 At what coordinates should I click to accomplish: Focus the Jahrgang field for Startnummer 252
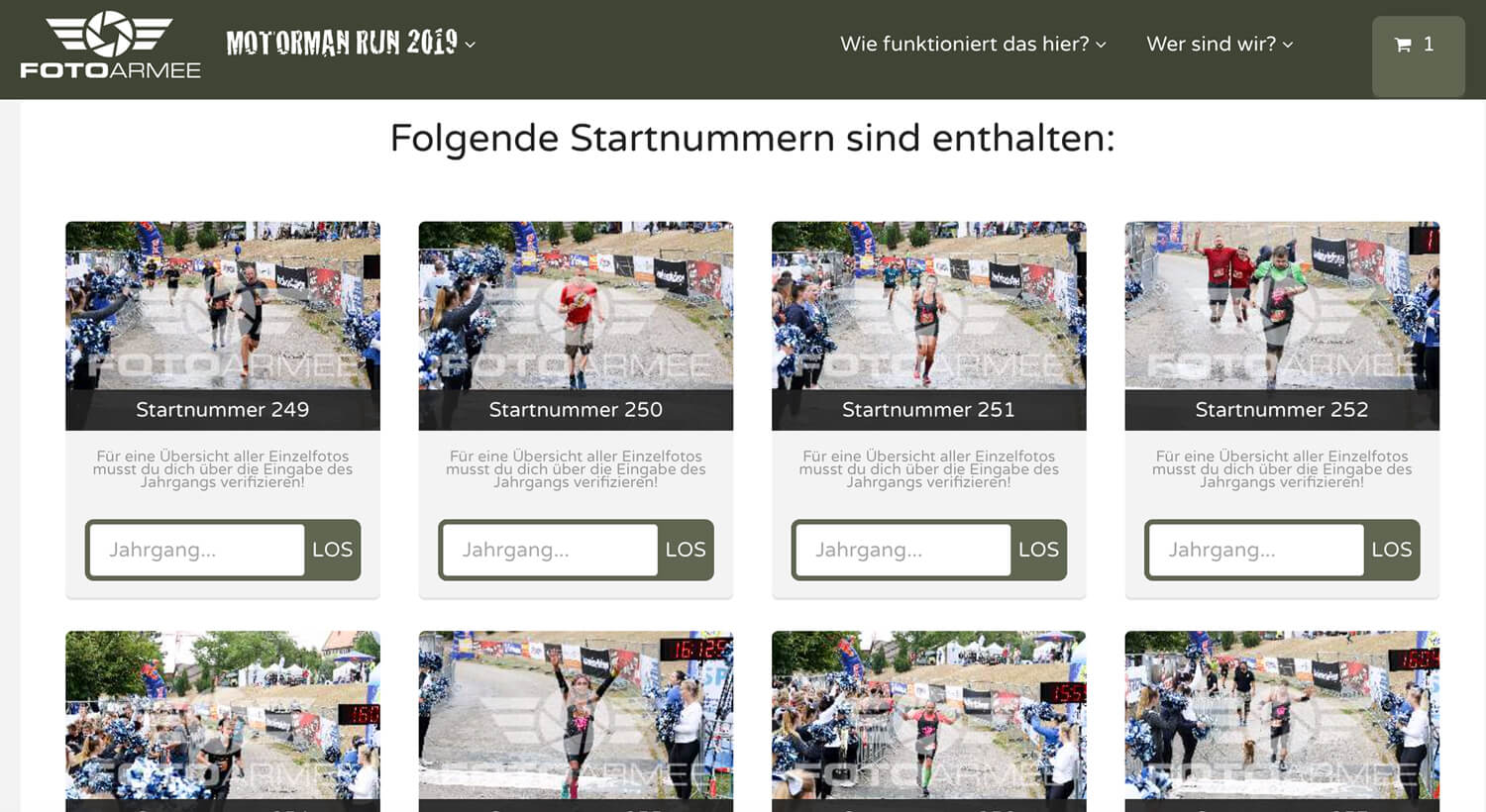(x=1256, y=550)
